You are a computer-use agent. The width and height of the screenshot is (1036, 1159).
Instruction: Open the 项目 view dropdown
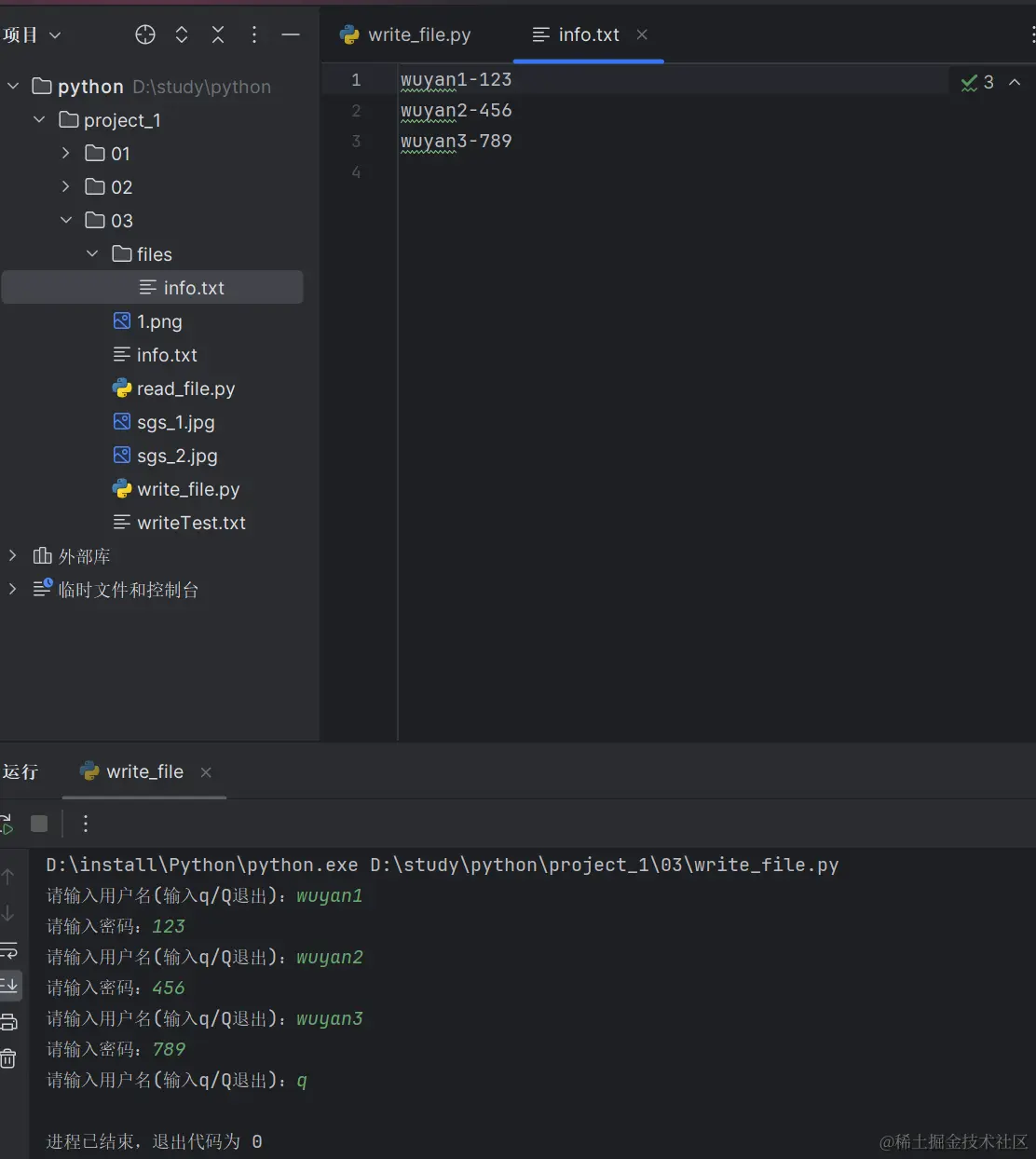pyautogui.click(x=31, y=34)
